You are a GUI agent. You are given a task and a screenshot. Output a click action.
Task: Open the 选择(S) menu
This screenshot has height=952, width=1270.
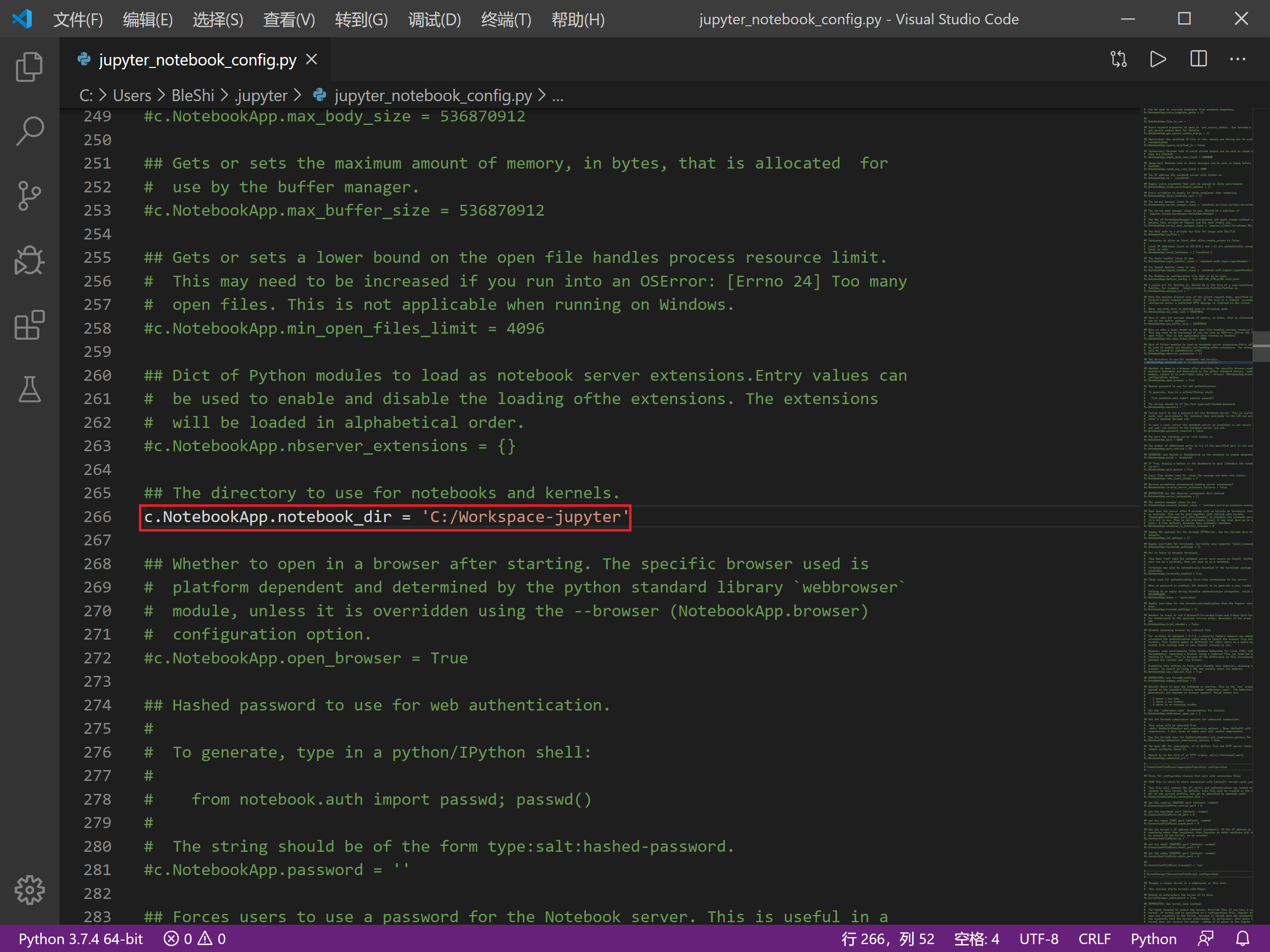pyautogui.click(x=218, y=19)
